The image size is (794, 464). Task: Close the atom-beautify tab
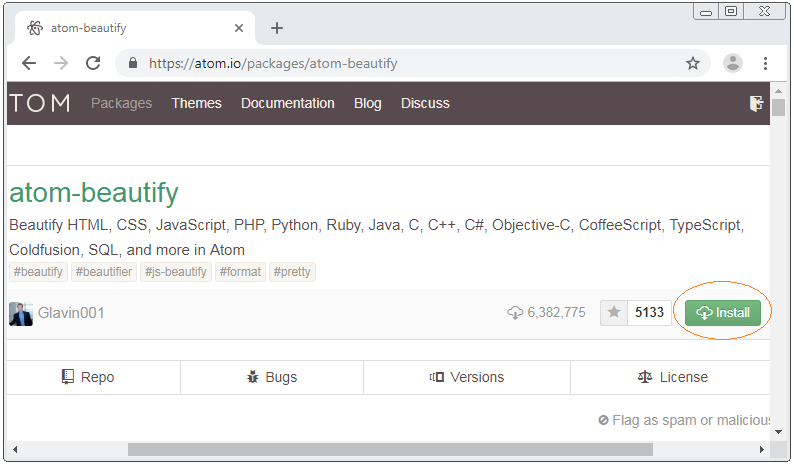click(x=239, y=28)
